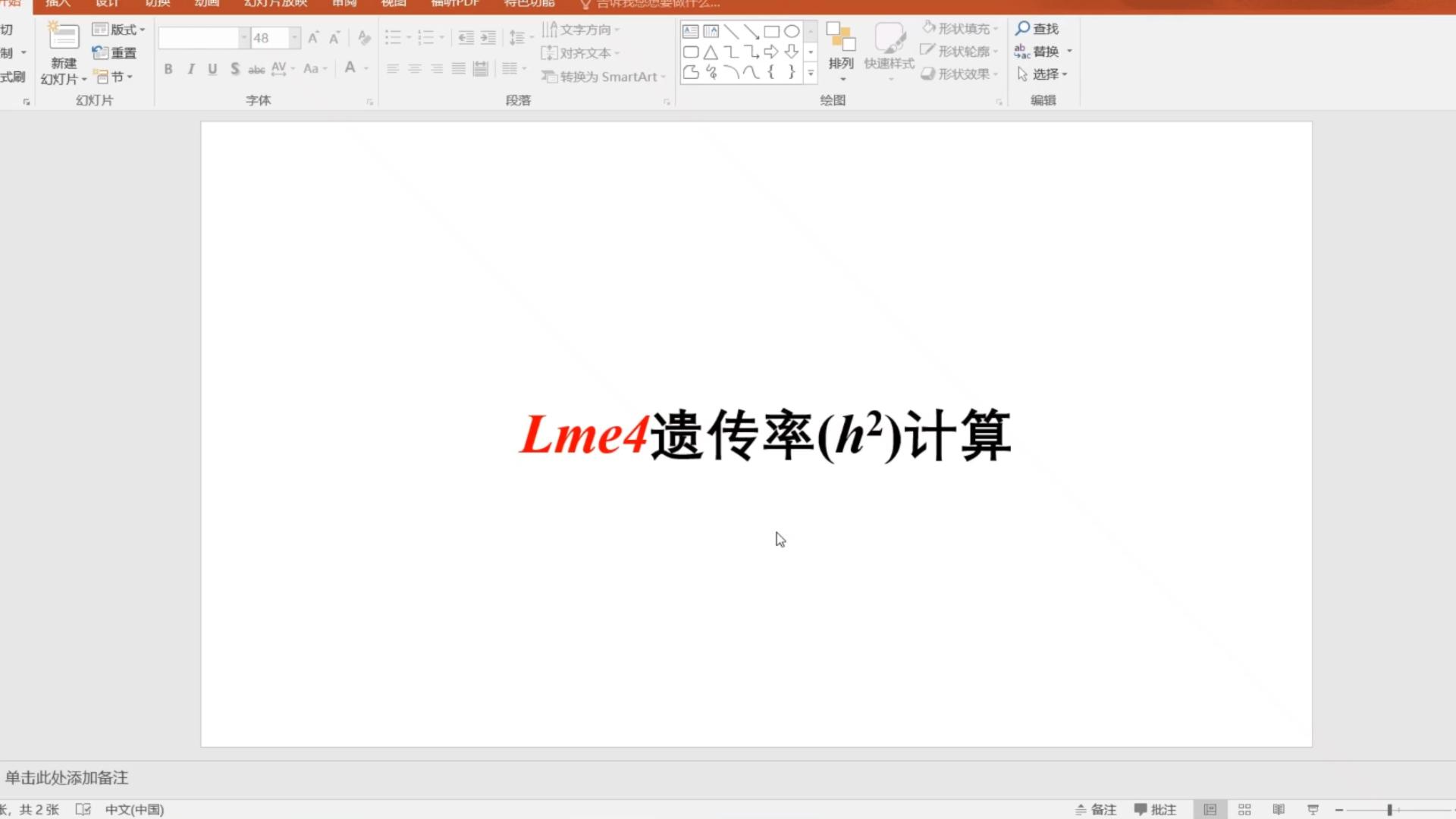Decrease the list indent level
The height and width of the screenshot is (819, 1456).
(466, 37)
